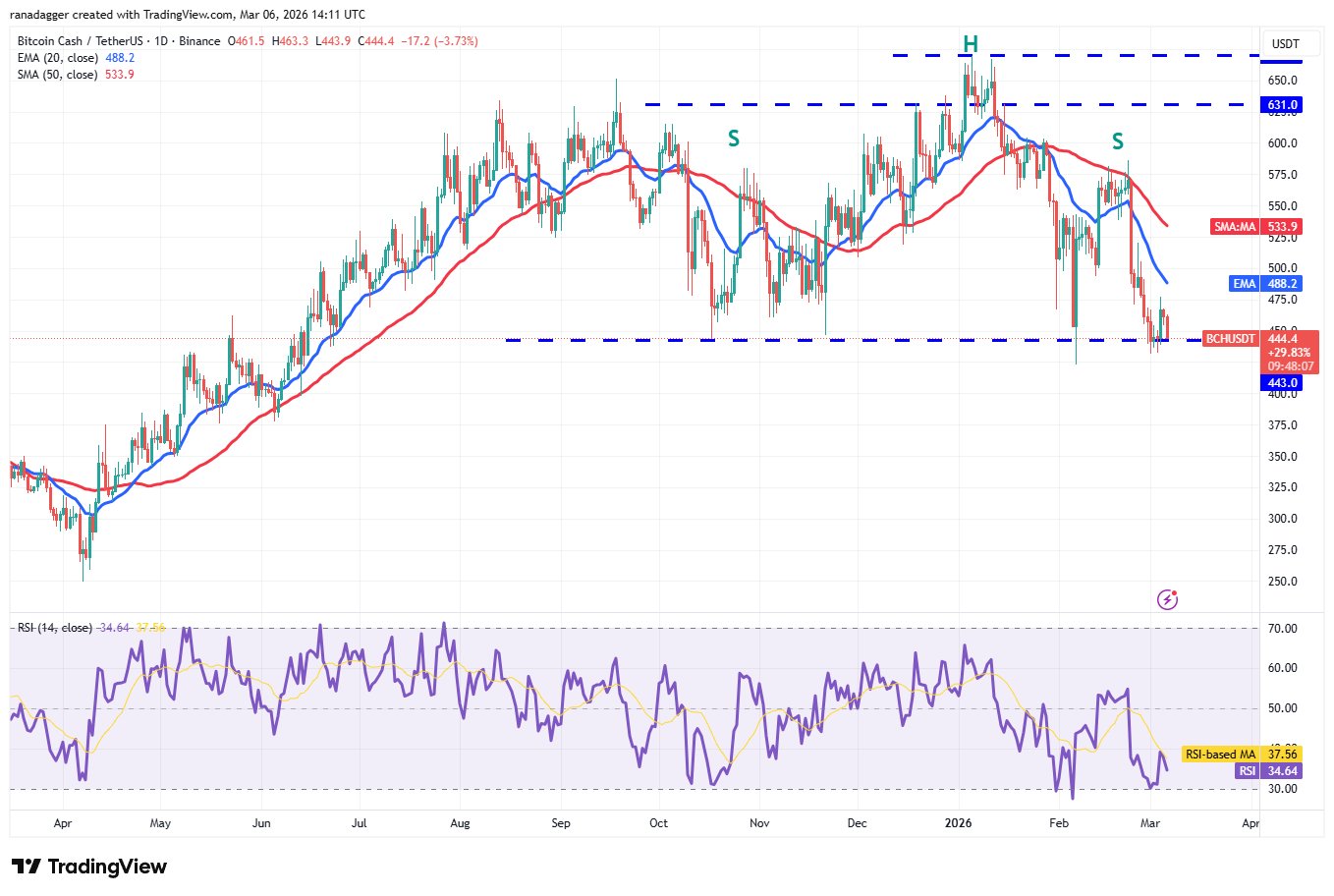Viewport: 1334px width, 896px height.
Task: Click the 2026 marker on time axis
Action: point(958,823)
